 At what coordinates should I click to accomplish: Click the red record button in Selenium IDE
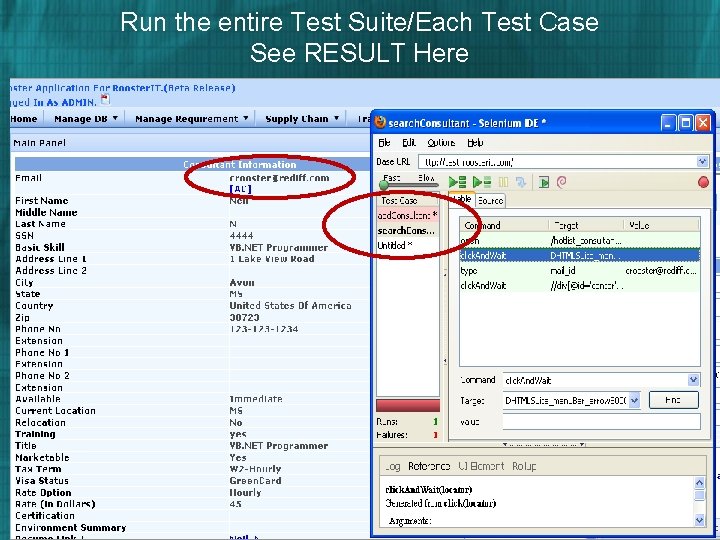(x=703, y=182)
